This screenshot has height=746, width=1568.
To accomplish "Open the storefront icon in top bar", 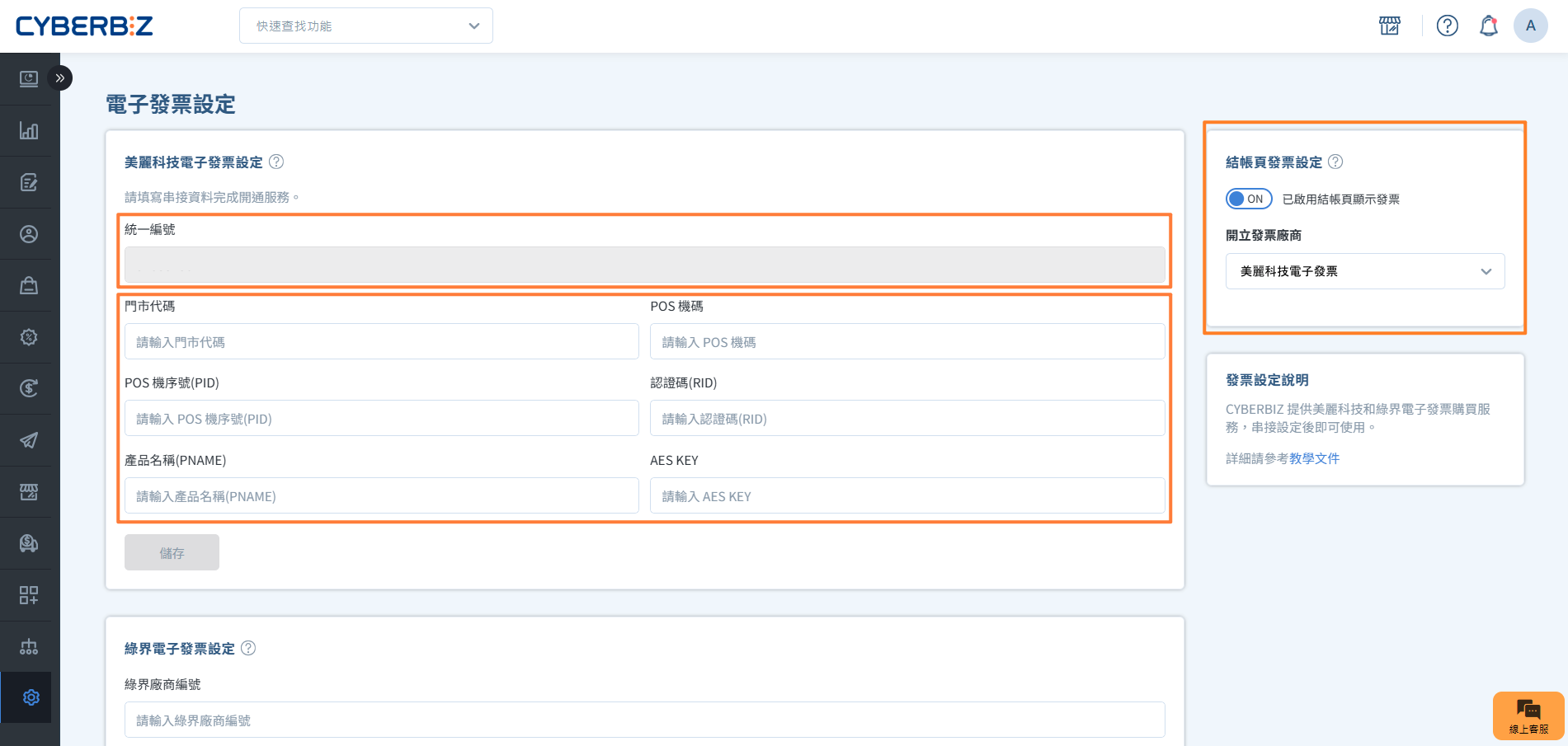I will 1390,26.
